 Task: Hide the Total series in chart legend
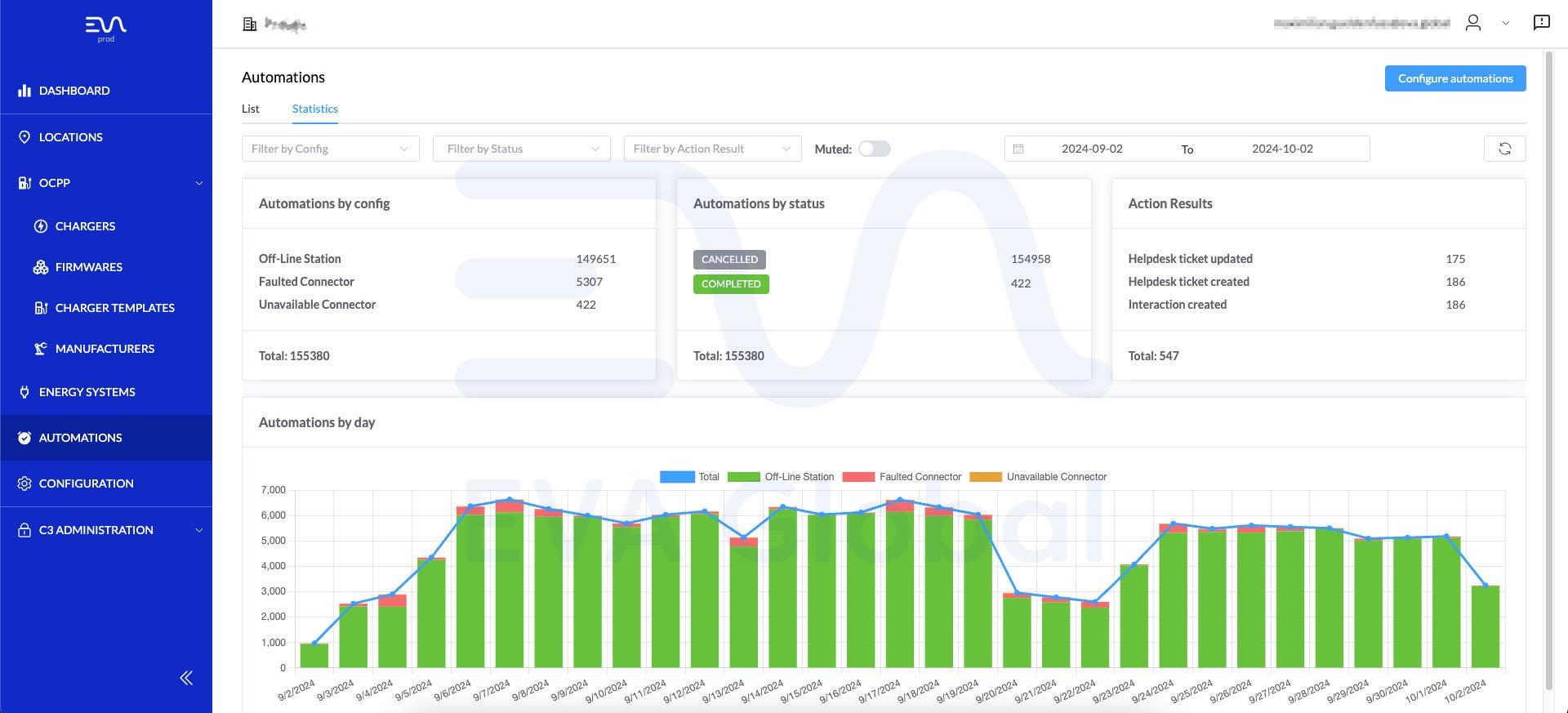(677, 477)
